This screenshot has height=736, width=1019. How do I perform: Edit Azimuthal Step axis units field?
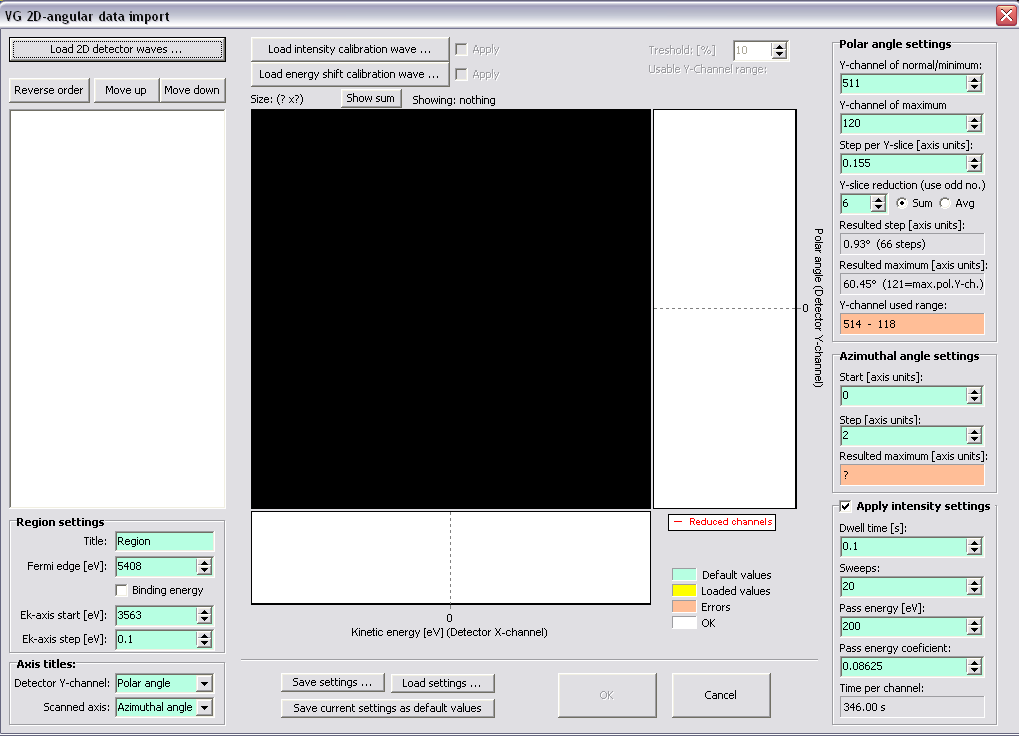coord(903,435)
